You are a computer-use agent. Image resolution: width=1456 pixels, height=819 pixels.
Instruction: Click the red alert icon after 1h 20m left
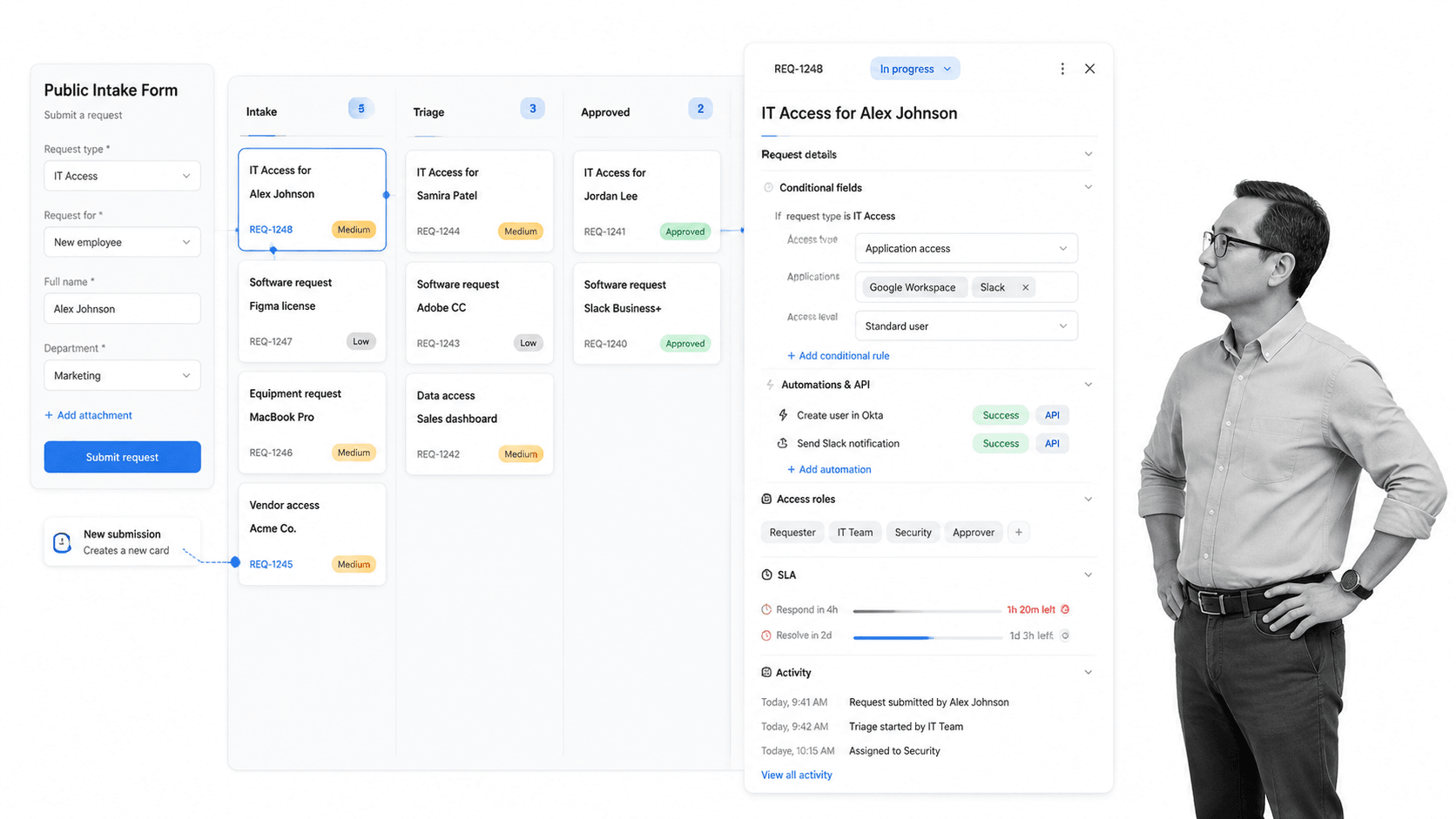[x=1065, y=609]
